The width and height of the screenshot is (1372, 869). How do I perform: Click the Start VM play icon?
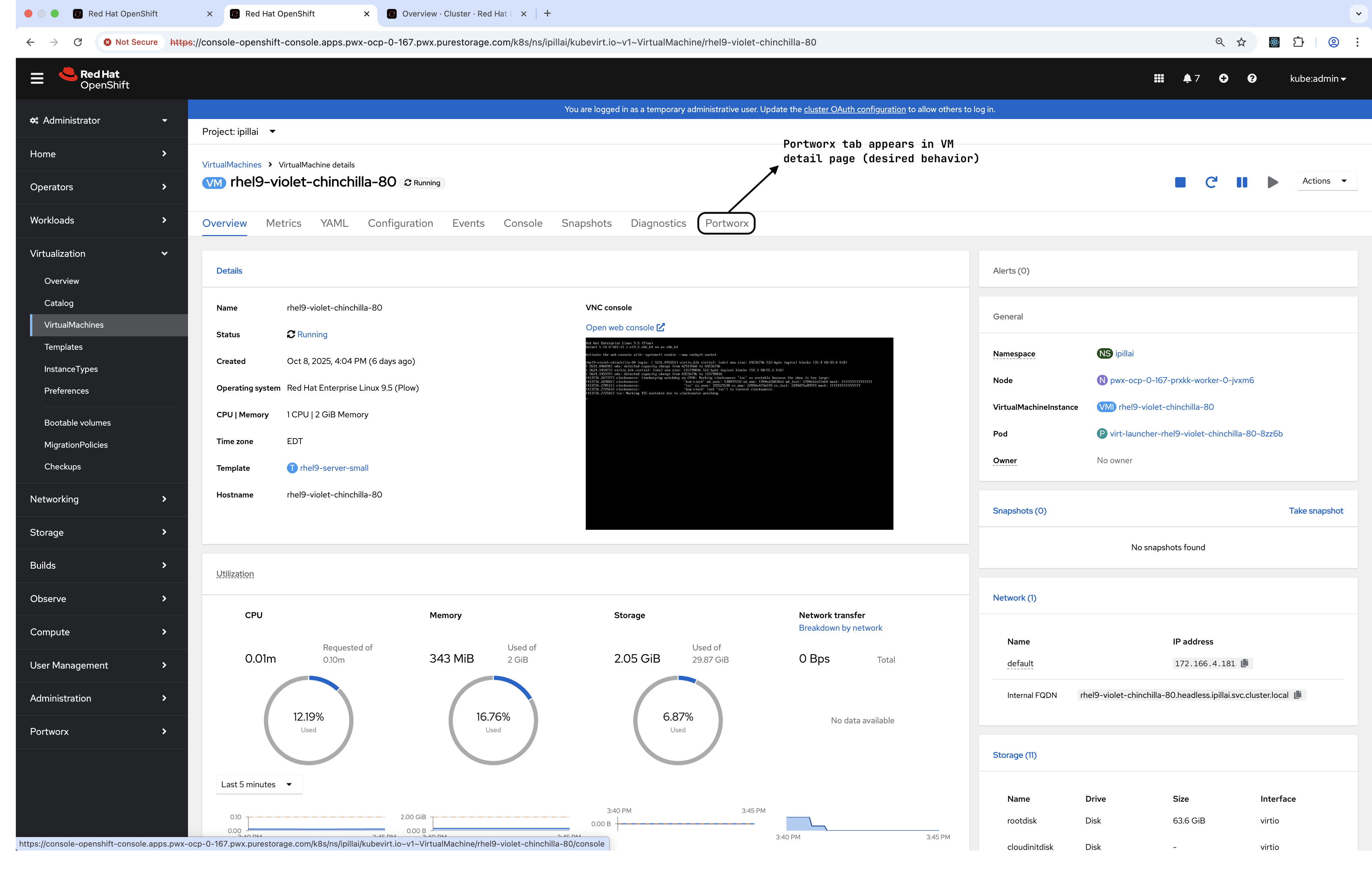pyautogui.click(x=1272, y=182)
